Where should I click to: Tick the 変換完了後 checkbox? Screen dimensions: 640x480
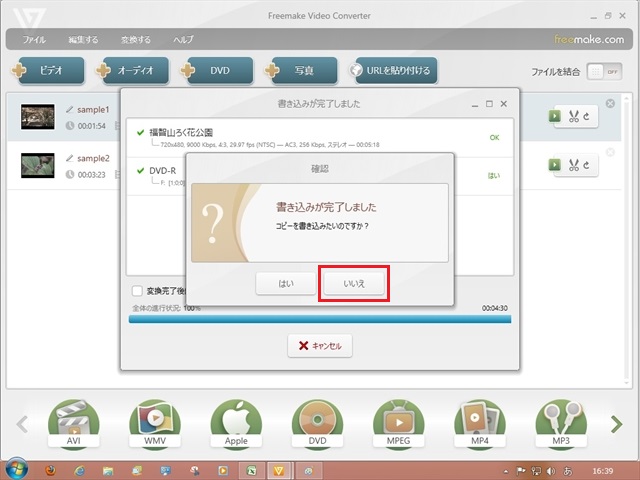pos(138,291)
